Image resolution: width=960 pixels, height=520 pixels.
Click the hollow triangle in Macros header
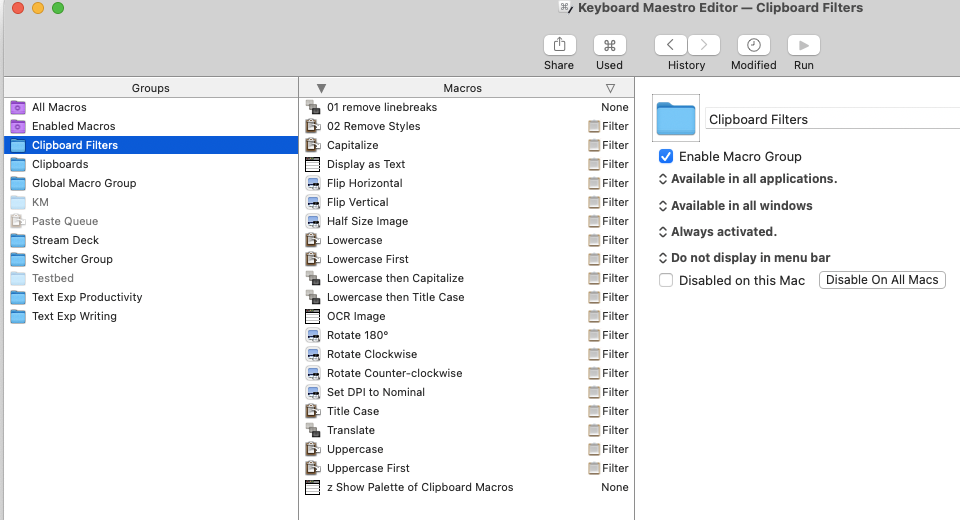click(x=610, y=88)
